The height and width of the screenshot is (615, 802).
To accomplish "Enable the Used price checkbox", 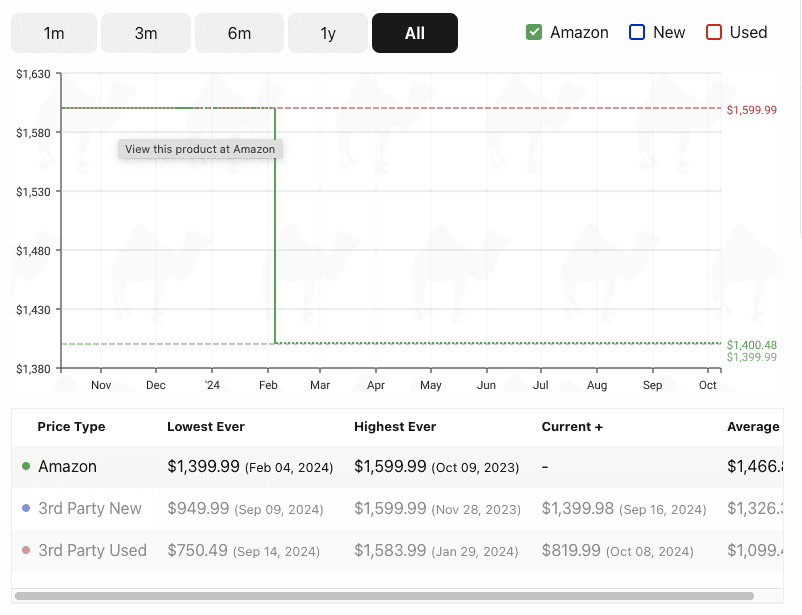I will point(714,32).
